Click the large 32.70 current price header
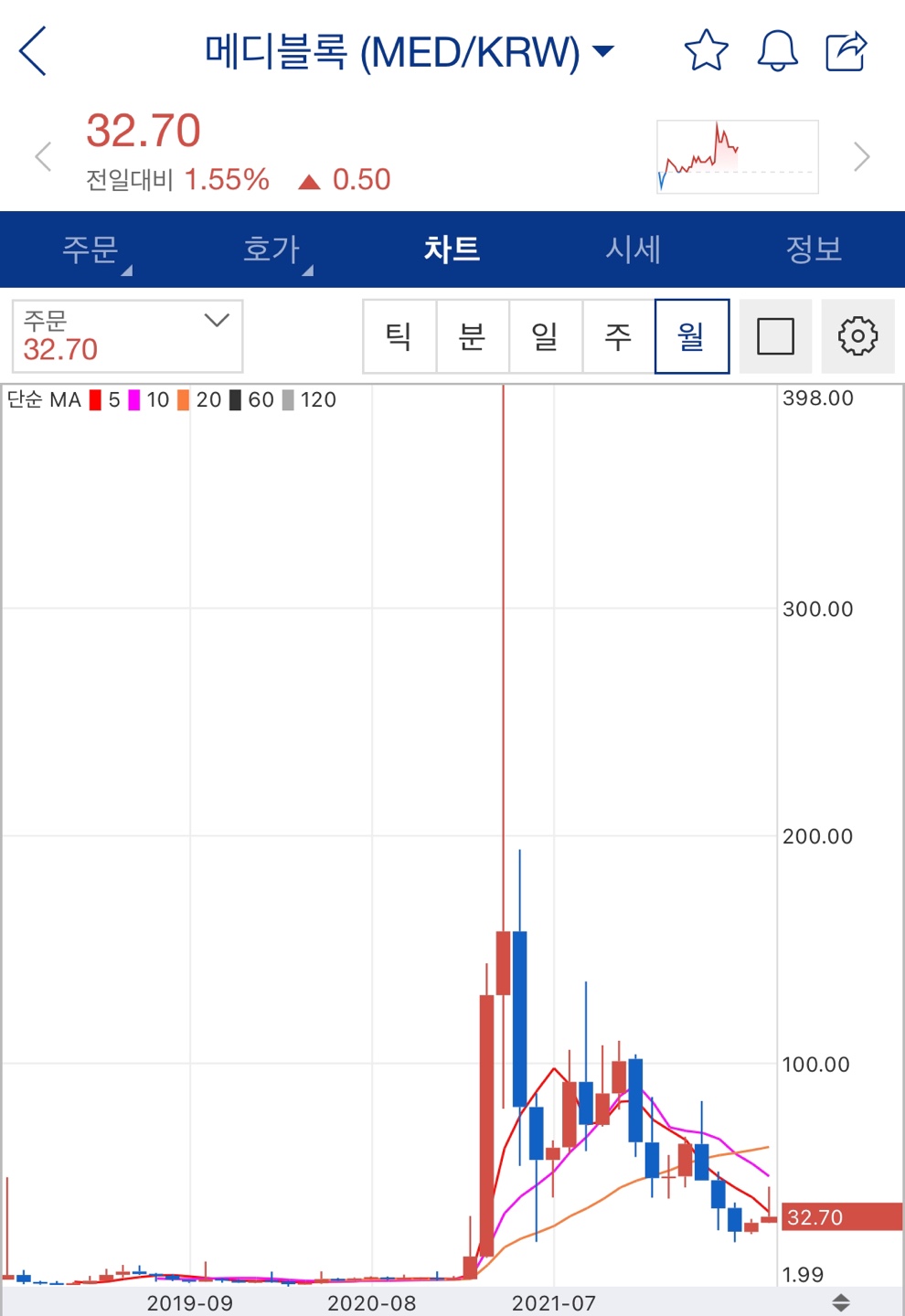This screenshot has height=1316, width=905. point(144,131)
